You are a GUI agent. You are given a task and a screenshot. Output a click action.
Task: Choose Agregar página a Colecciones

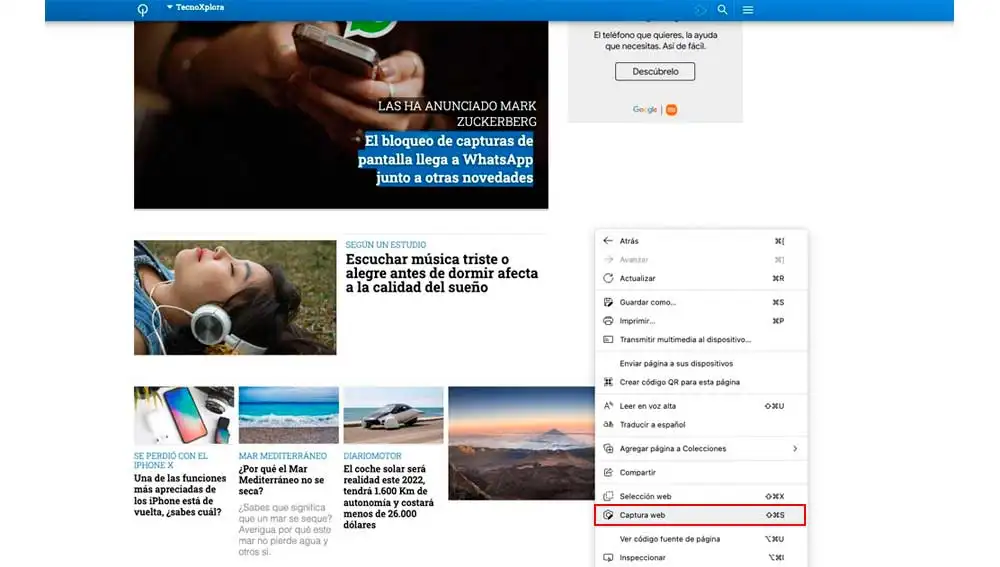(701, 448)
